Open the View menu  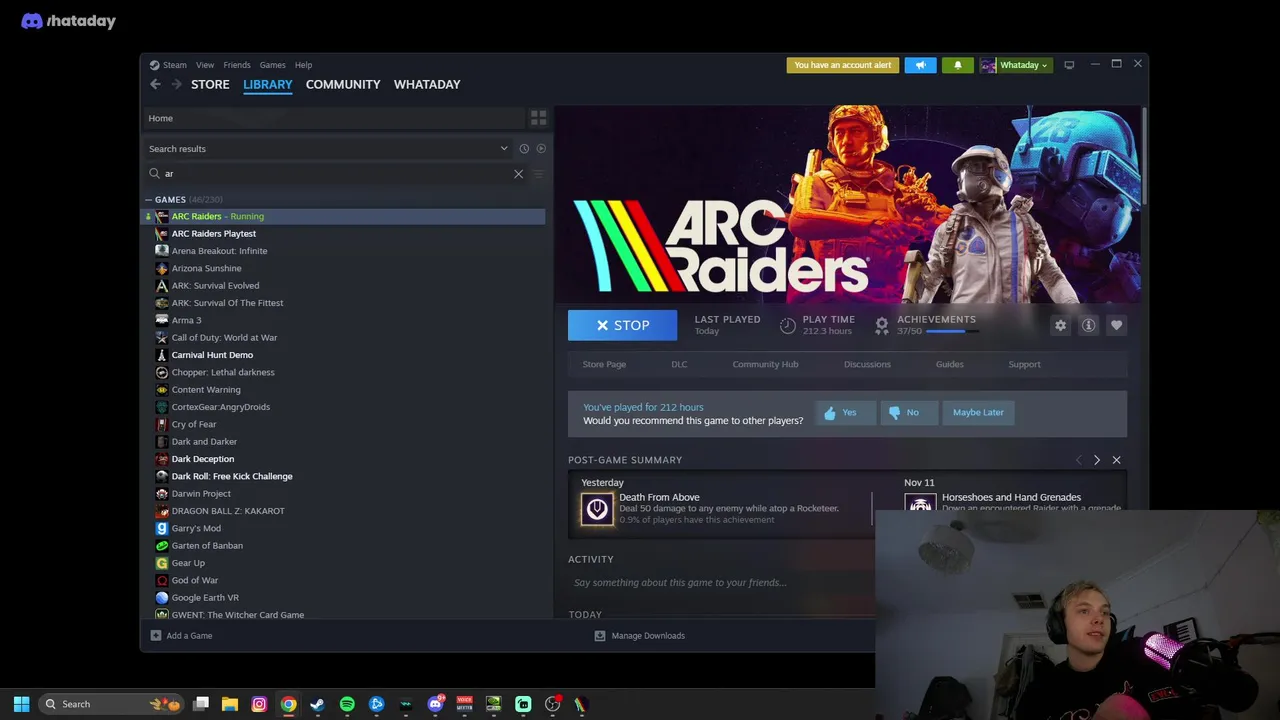pos(205,65)
